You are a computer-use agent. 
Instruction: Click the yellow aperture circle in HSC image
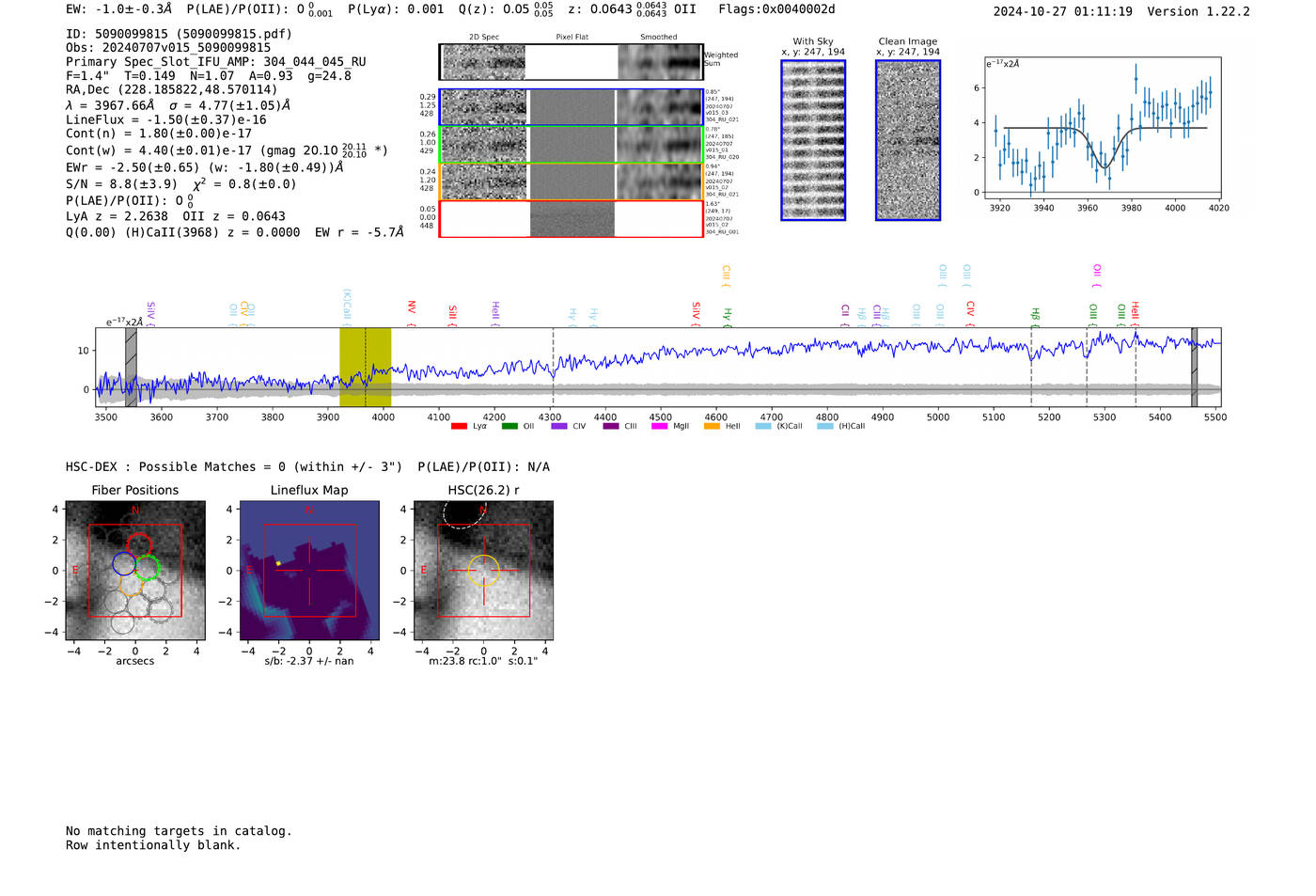(483, 570)
